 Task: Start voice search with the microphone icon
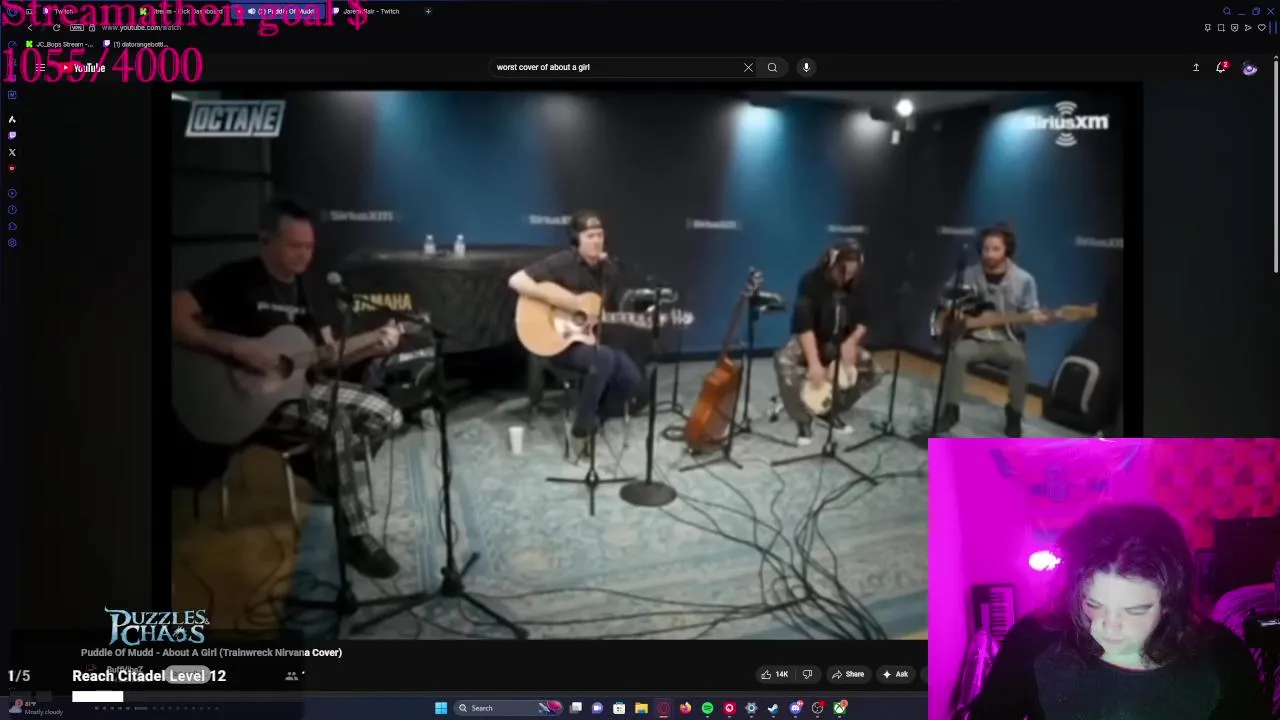pos(806,67)
